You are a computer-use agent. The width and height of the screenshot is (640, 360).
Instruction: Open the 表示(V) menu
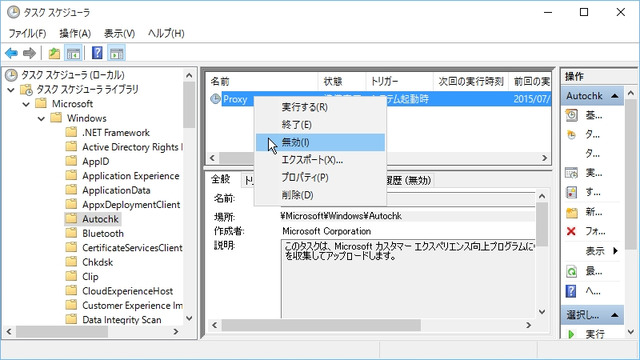(119, 33)
